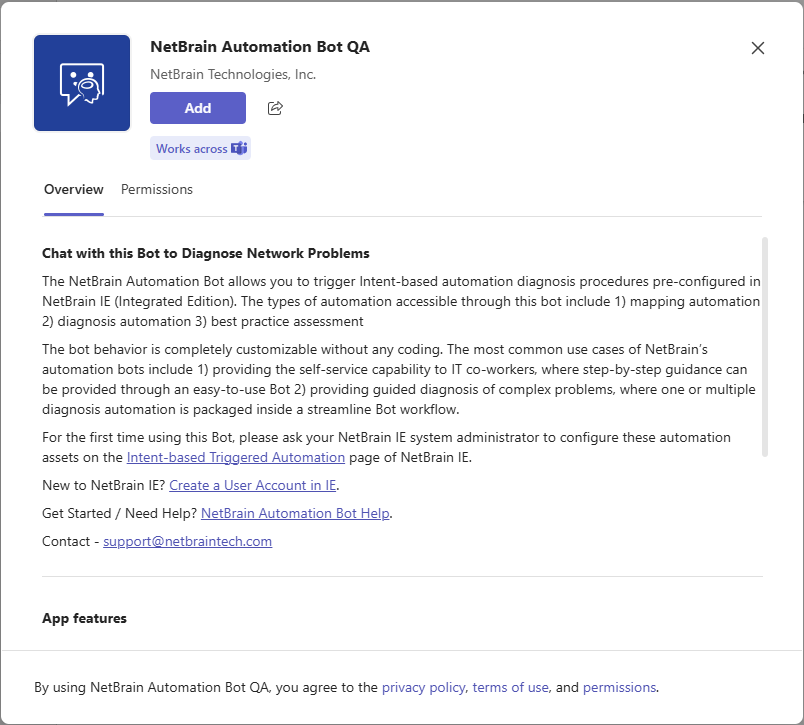Click the overview vertical scrollbar
The image size is (804, 725).
(x=765, y=346)
